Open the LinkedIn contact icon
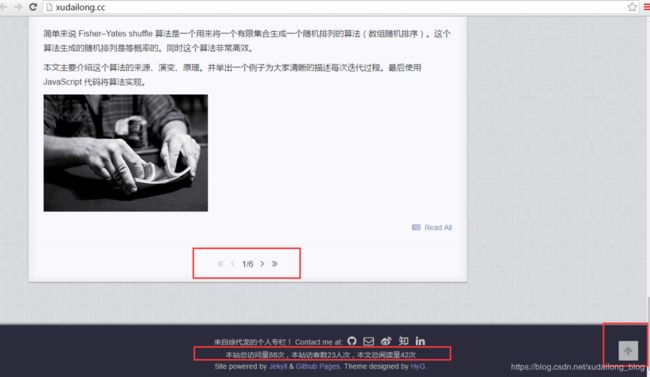Viewport: 650px width, 377px height. click(420, 341)
